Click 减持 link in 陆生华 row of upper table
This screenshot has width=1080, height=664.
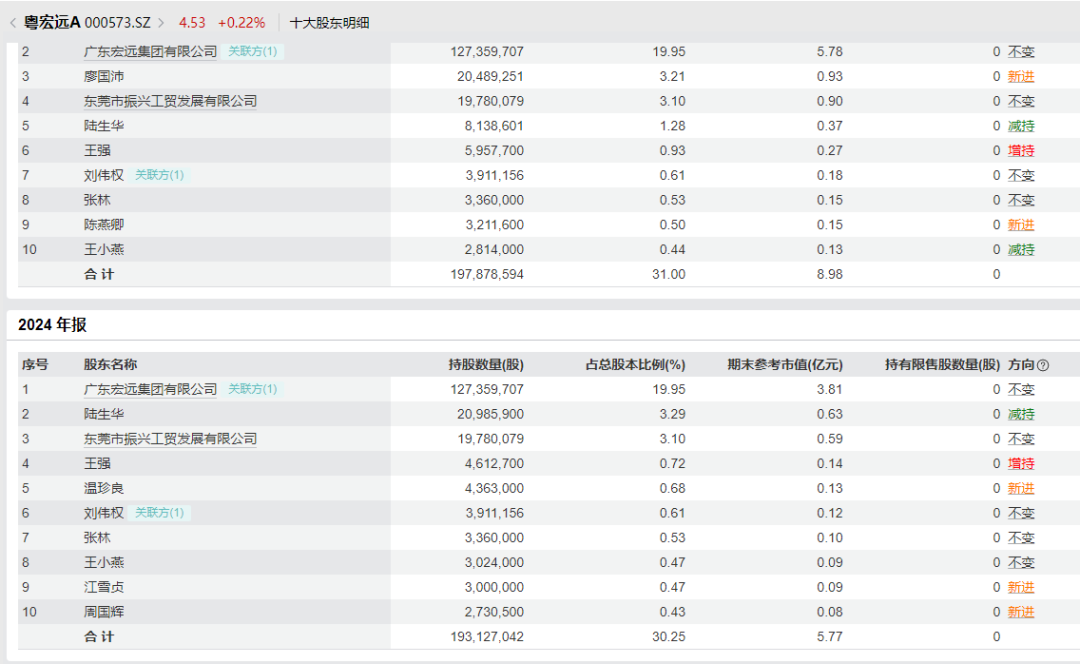point(1021,126)
